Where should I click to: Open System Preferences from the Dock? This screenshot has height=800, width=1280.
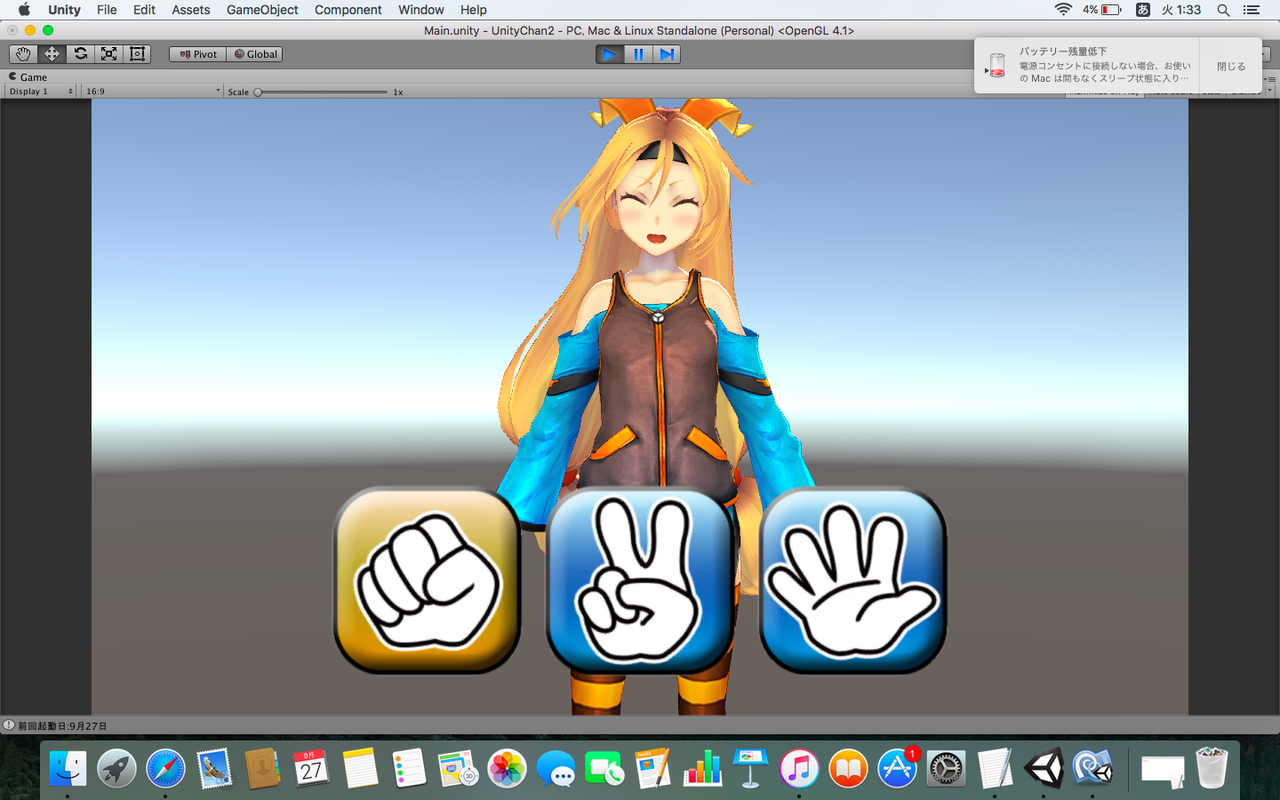tap(945, 768)
